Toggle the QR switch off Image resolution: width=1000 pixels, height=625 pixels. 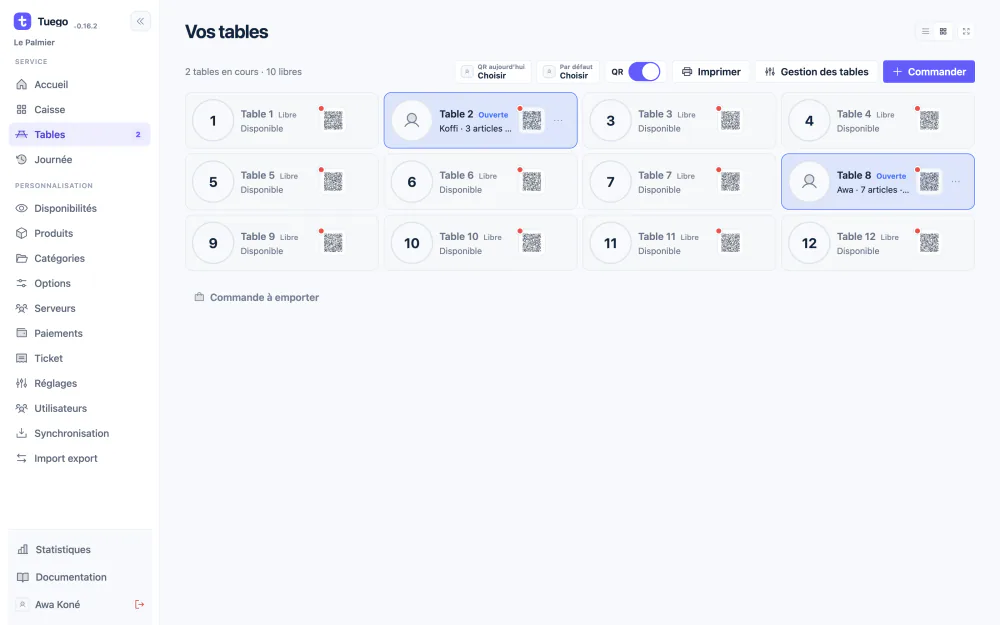[x=644, y=71]
